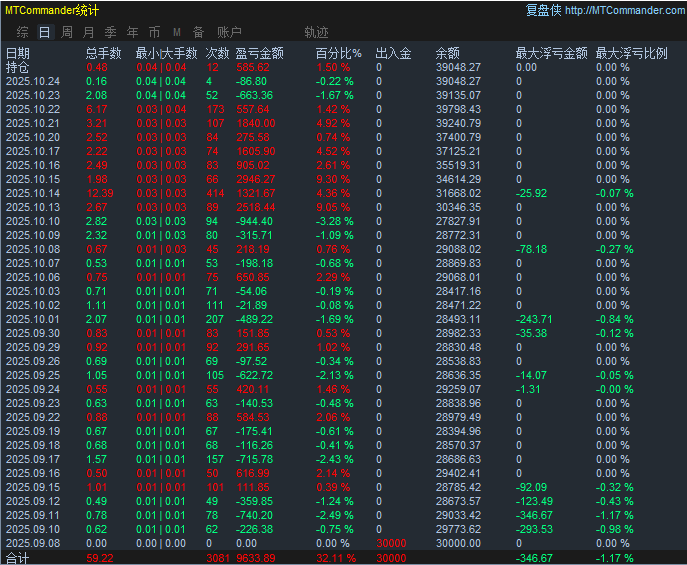The image size is (687, 565).
Task: Click balance value 28417.16
Action: pos(458,292)
